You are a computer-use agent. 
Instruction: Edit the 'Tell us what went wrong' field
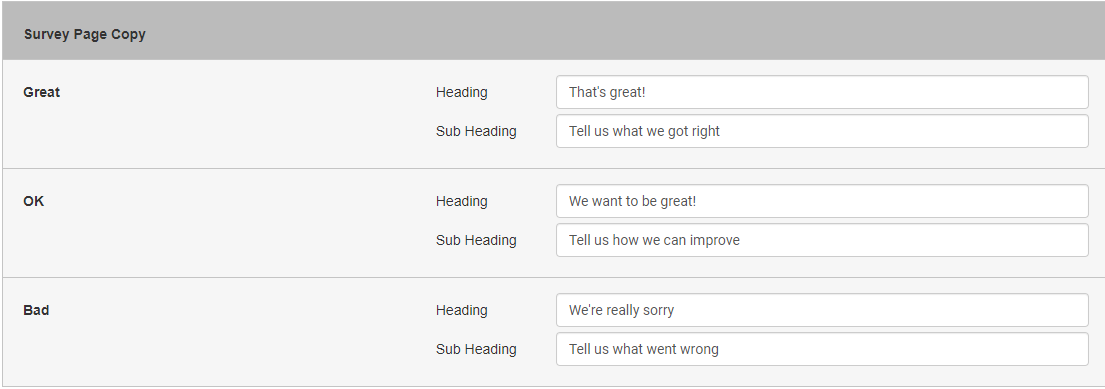pos(822,350)
